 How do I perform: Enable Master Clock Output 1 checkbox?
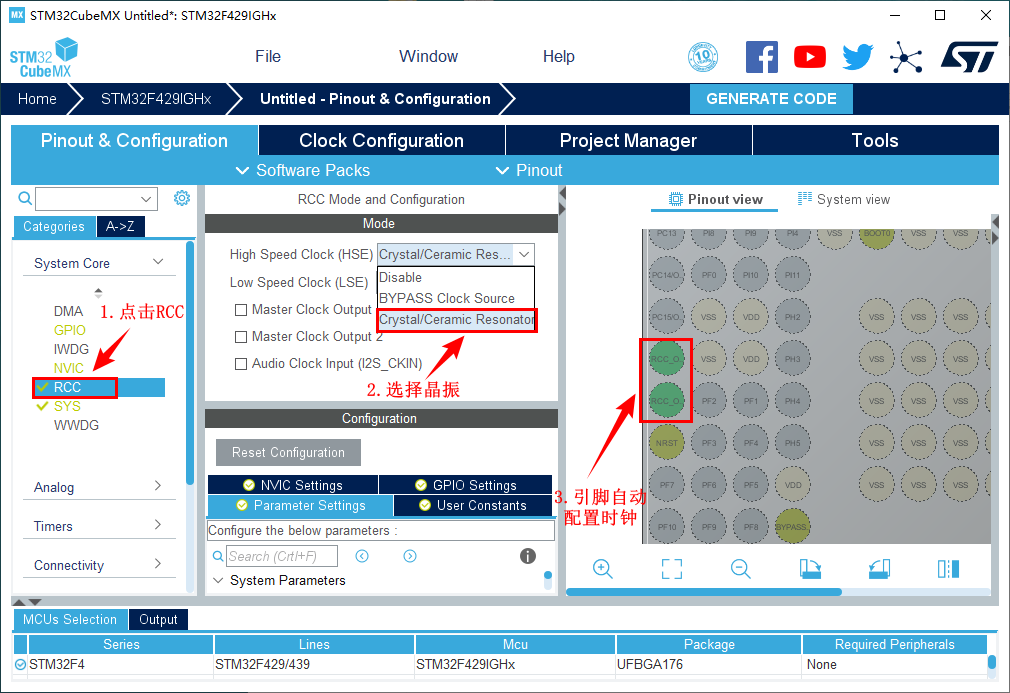click(x=241, y=310)
